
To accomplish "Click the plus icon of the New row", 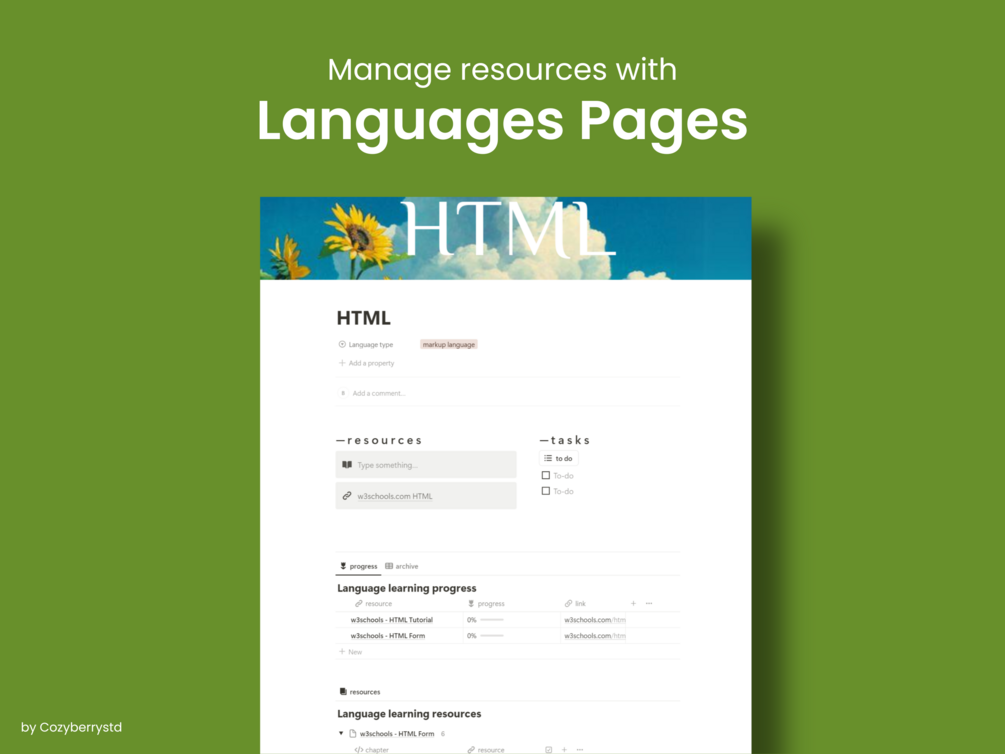I will (x=342, y=651).
